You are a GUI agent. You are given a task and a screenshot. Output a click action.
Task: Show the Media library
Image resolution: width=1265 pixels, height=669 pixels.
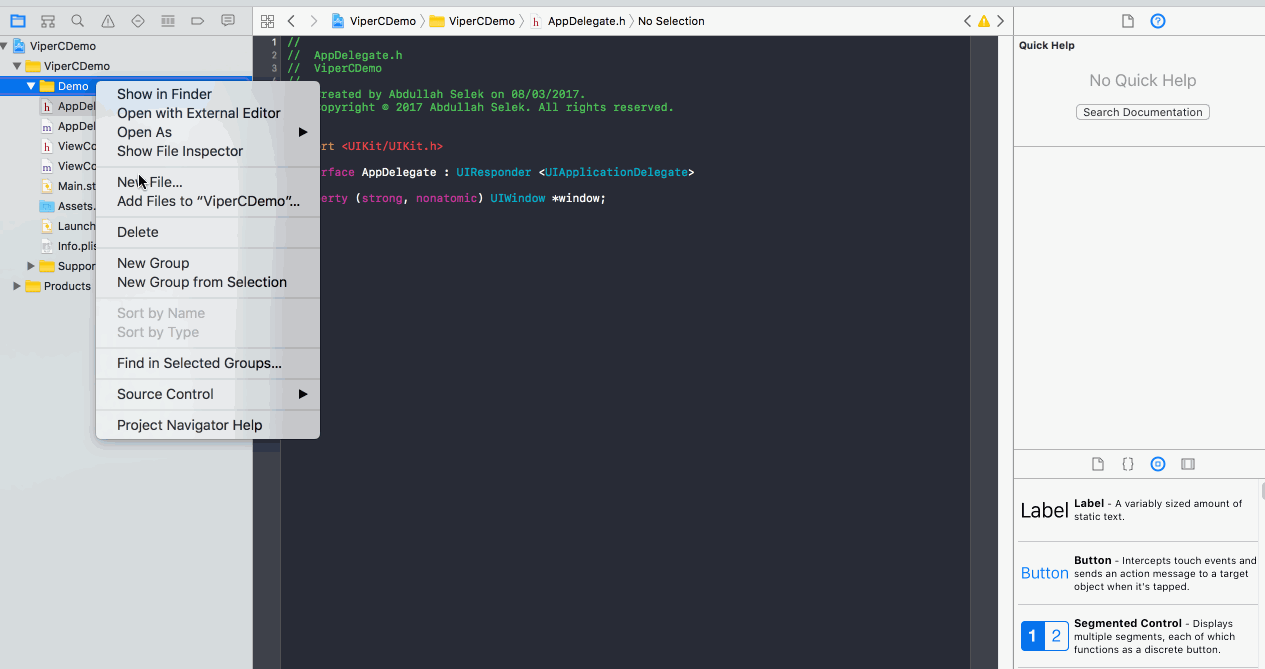(x=1188, y=464)
